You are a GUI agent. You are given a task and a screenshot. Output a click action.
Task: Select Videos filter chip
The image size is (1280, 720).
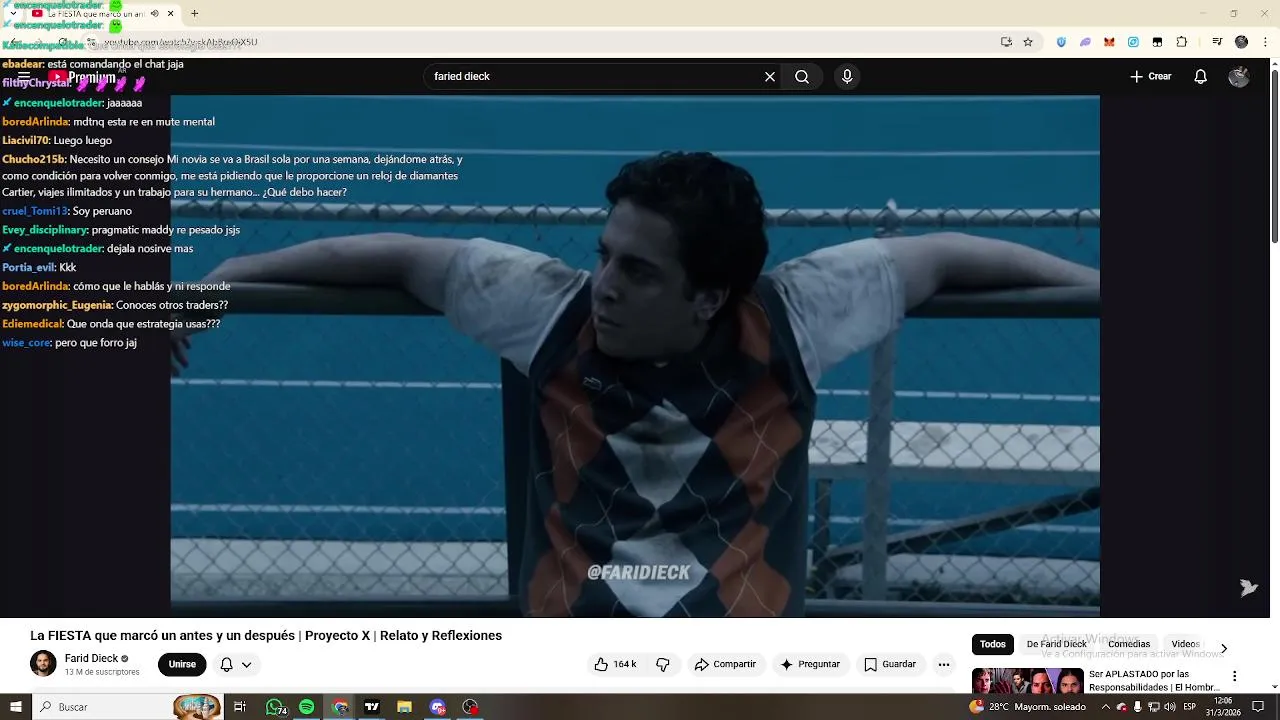(x=1186, y=645)
